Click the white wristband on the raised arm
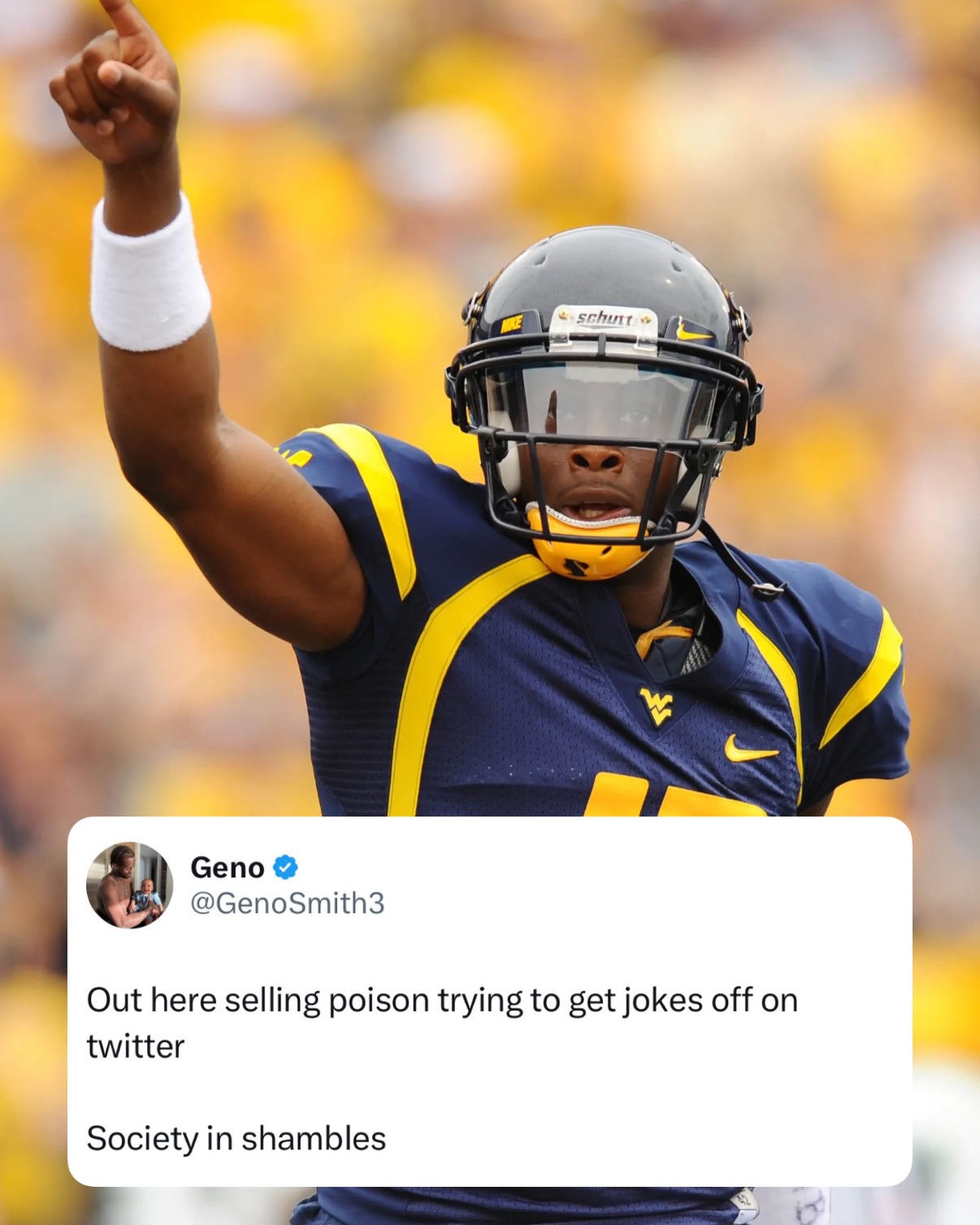The width and height of the screenshot is (980, 1225). [x=150, y=274]
